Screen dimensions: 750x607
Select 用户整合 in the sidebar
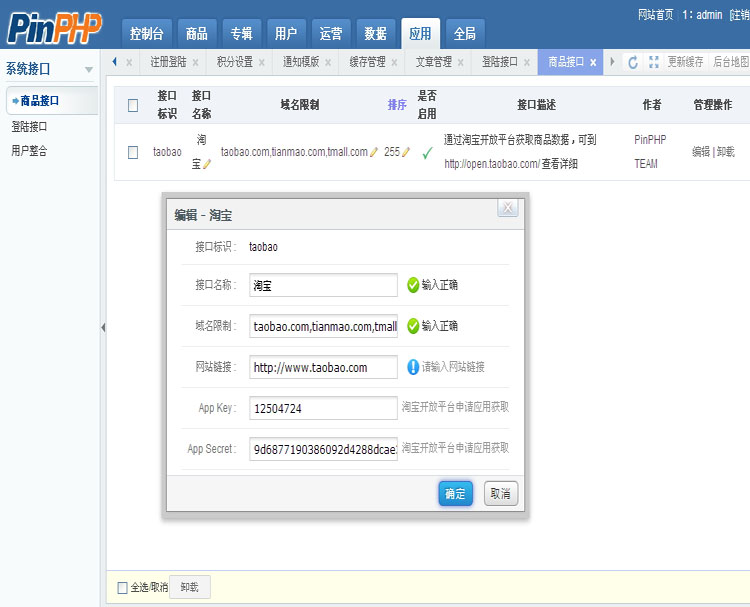[29, 151]
